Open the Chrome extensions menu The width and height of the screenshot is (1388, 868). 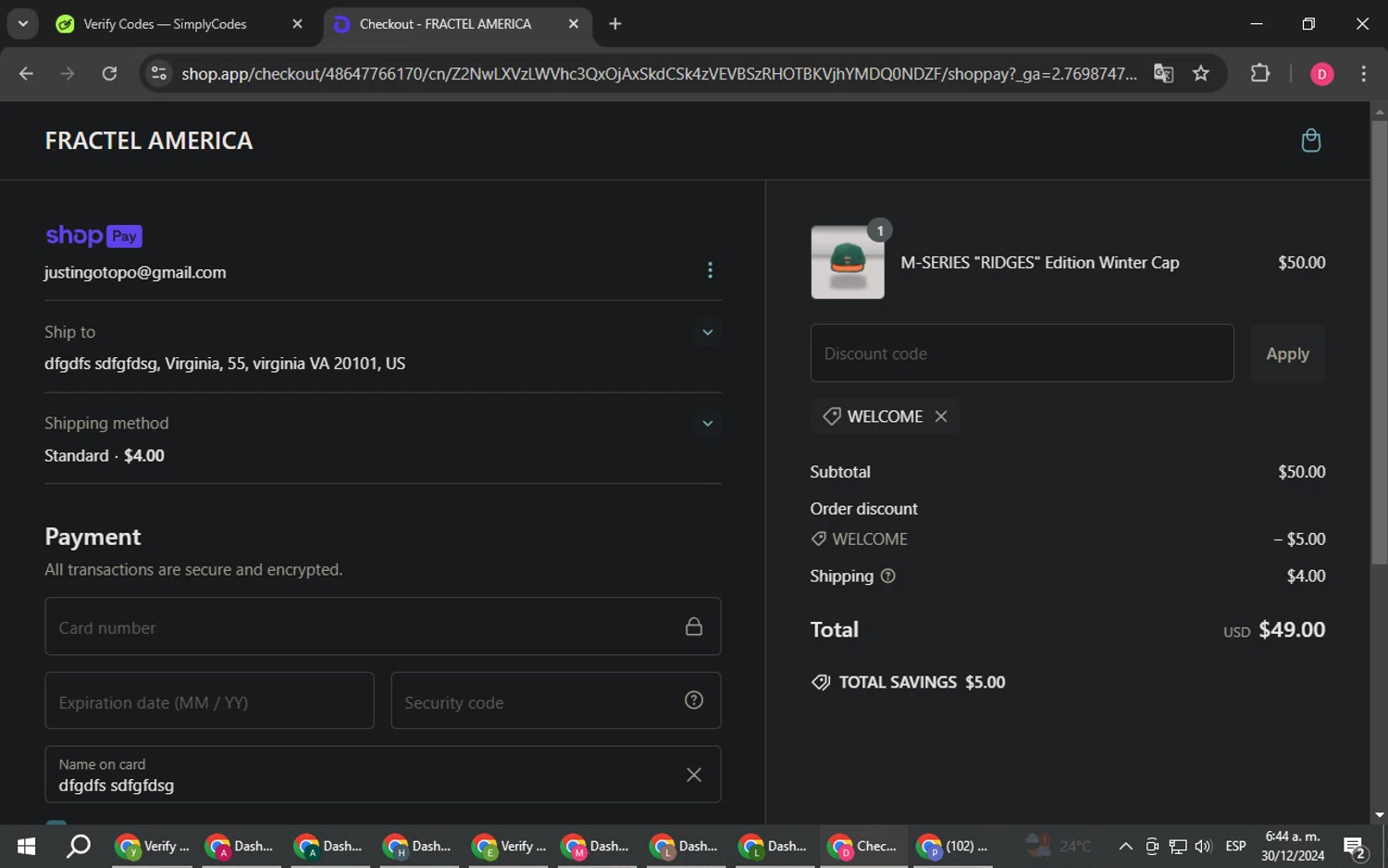[1260, 73]
